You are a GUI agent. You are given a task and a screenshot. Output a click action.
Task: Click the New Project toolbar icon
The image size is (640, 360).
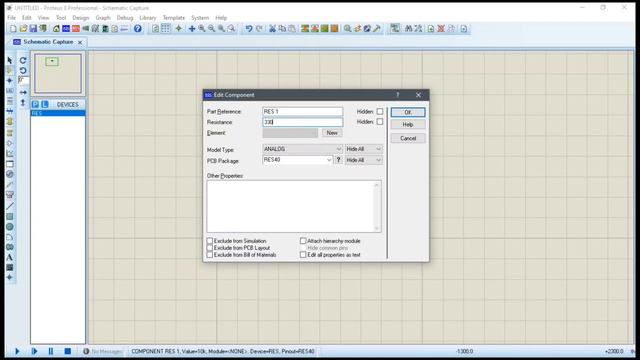(x=13, y=29)
